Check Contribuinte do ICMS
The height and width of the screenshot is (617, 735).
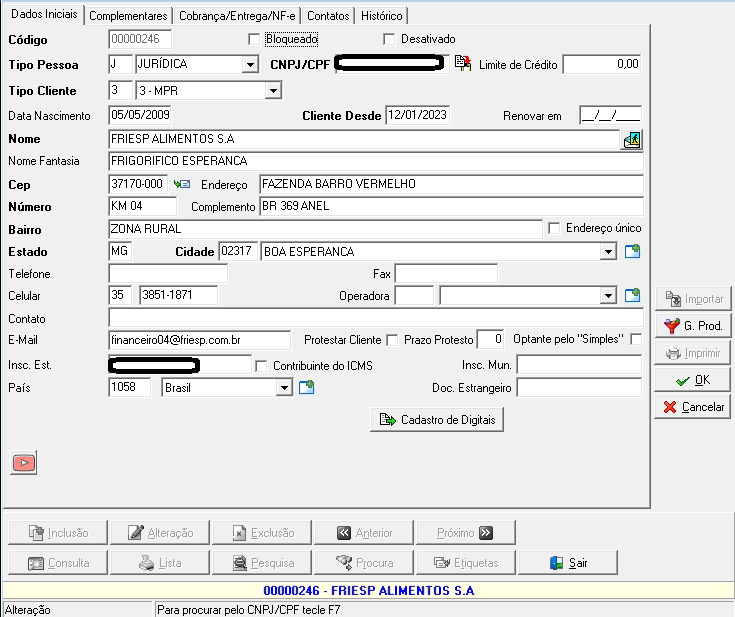[x=261, y=366]
